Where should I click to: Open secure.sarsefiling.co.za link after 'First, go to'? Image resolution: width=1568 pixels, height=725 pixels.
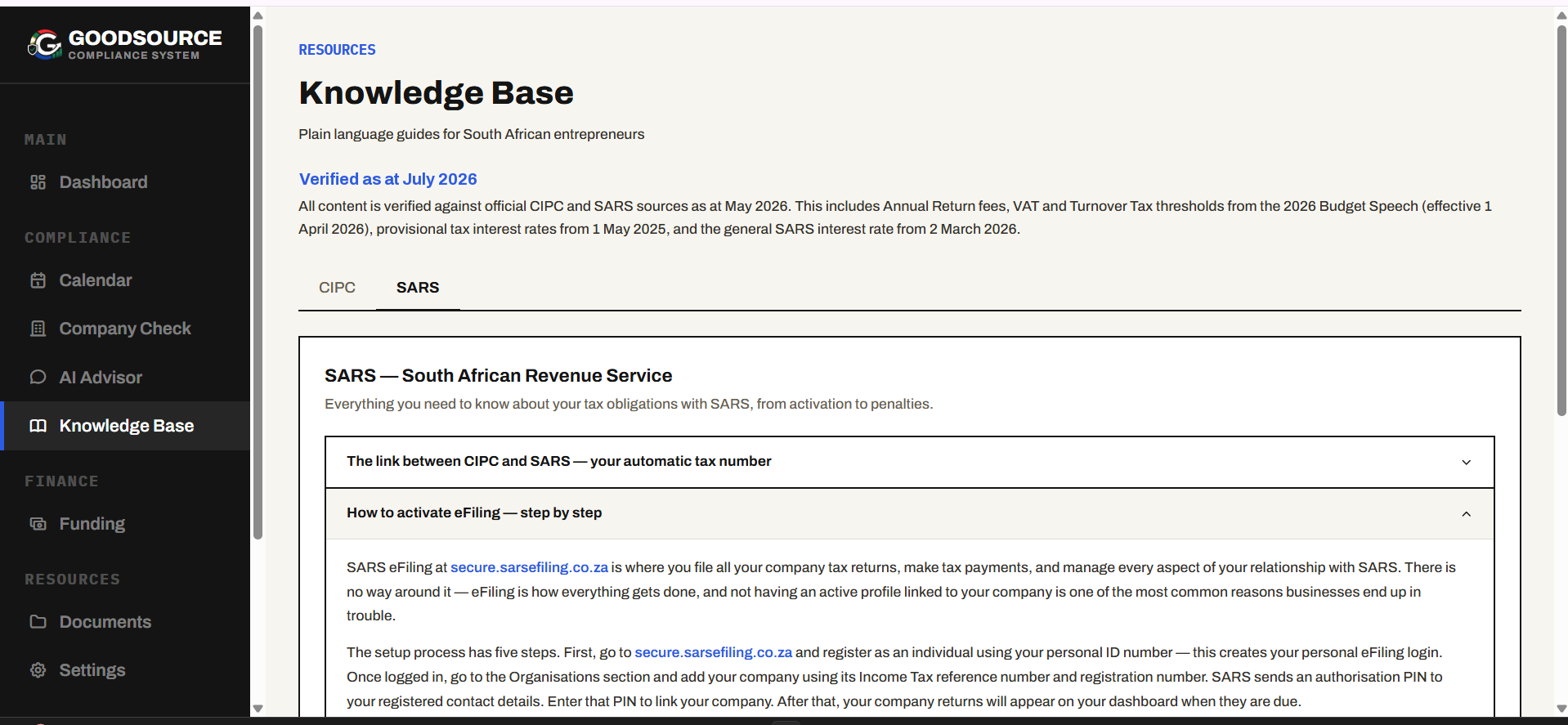tap(713, 652)
